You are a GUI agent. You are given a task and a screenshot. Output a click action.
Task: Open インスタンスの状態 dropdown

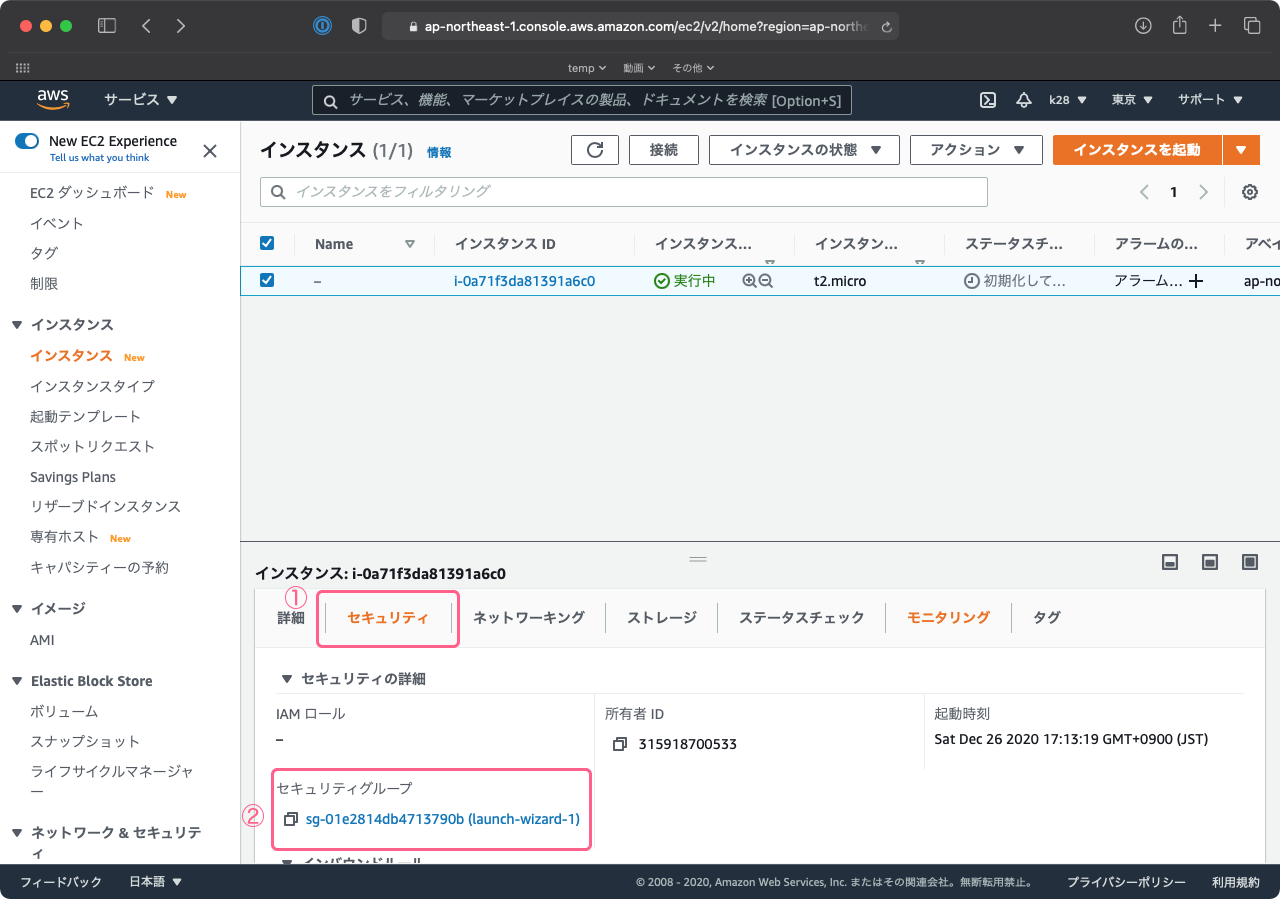[x=804, y=150]
